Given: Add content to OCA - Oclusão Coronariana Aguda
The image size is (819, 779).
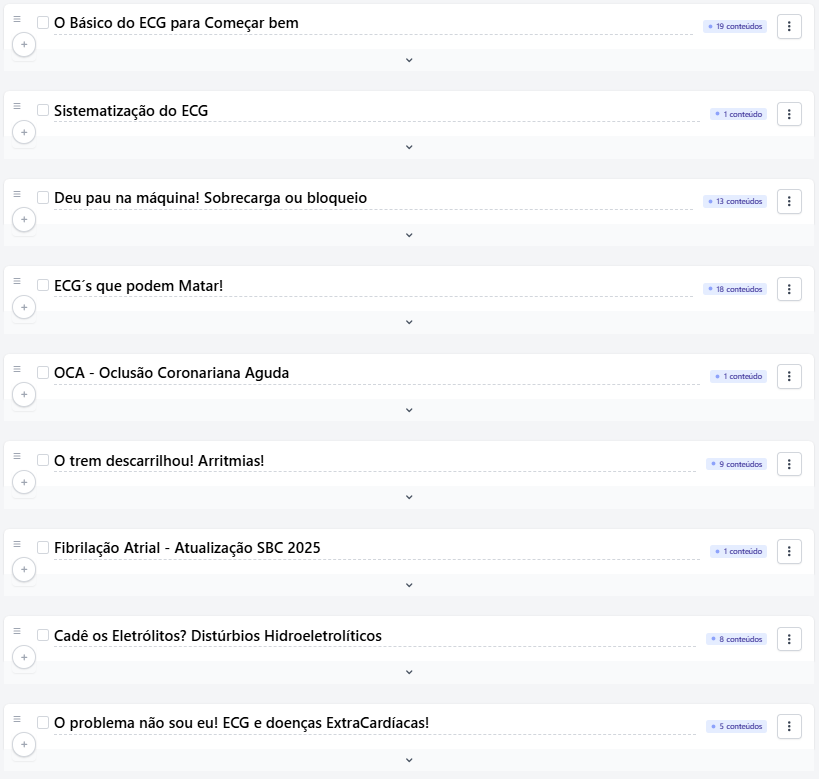Looking at the screenshot, I should (24, 395).
